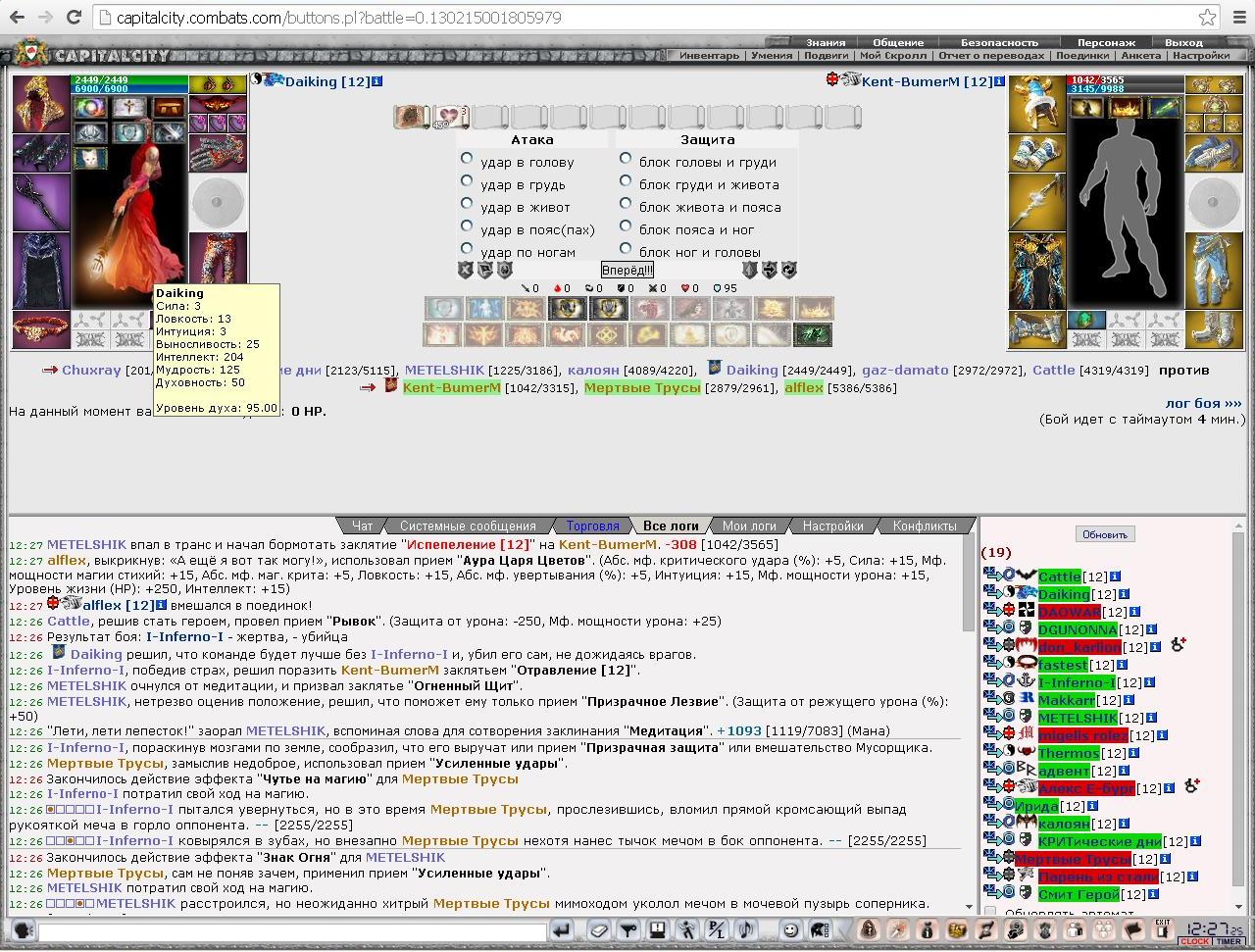Click 'Thermos' in the player list

tap(1068, 753)
